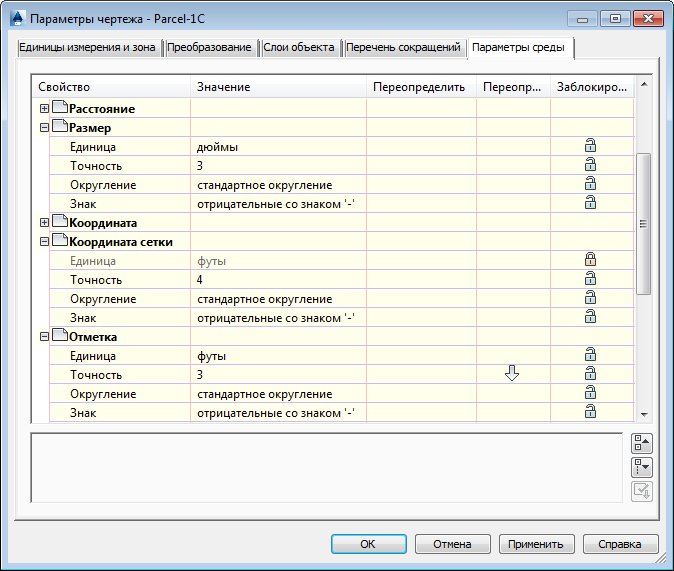674x571 pixels.
Task: Unlock Координата сетки Единица lock icon
Action: coord(590,260)
